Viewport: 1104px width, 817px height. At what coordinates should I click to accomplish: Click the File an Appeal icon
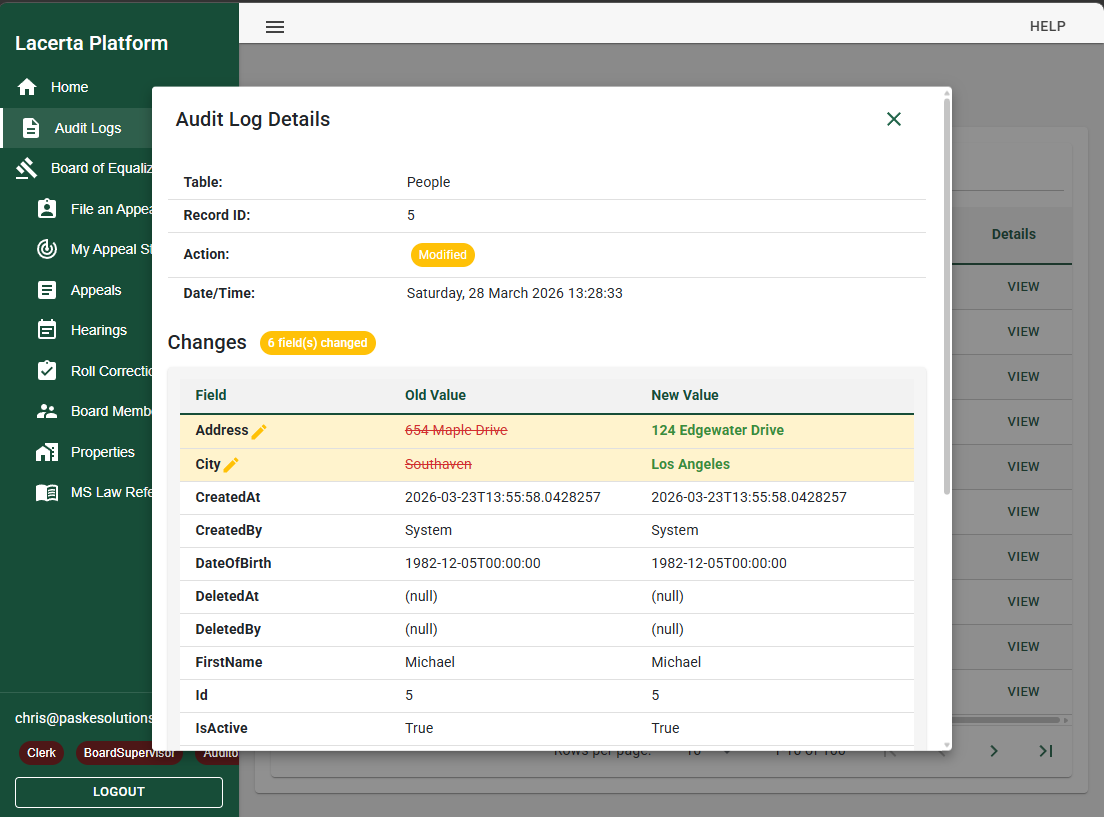46,208
